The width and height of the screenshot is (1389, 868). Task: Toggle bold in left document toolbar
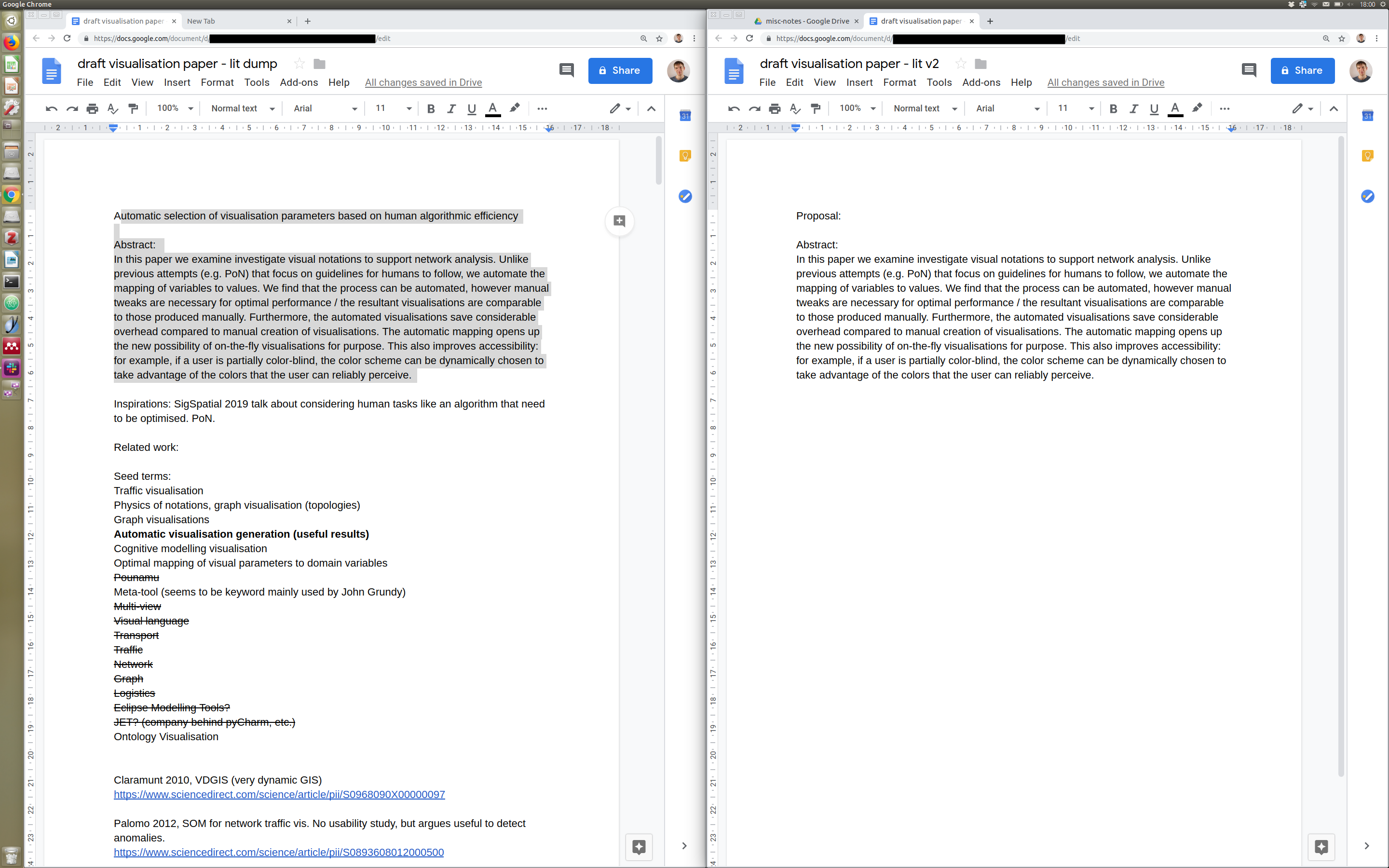(x=431, y=108)
